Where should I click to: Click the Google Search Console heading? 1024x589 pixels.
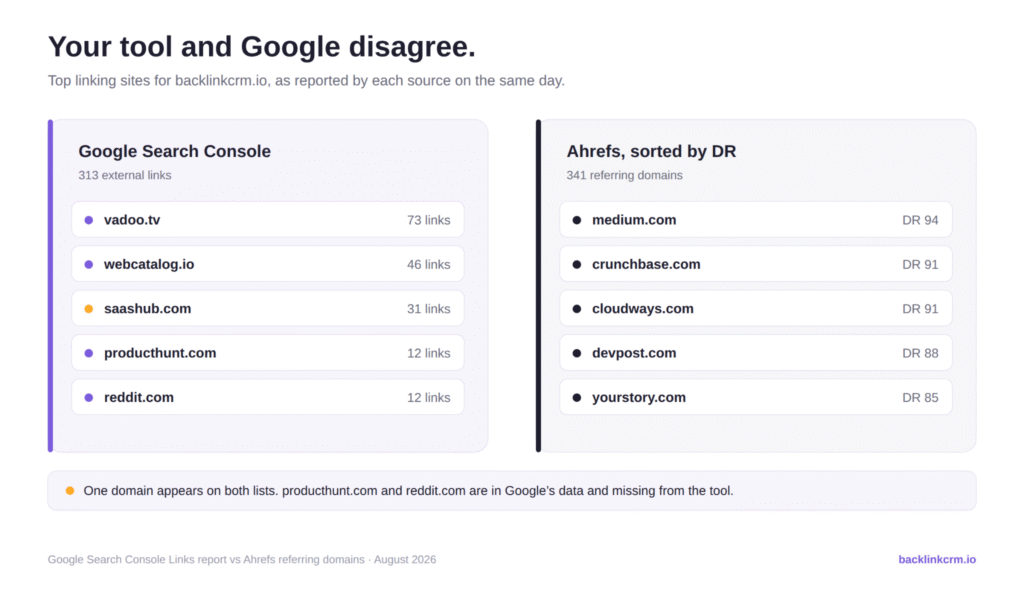click(174, 151)
